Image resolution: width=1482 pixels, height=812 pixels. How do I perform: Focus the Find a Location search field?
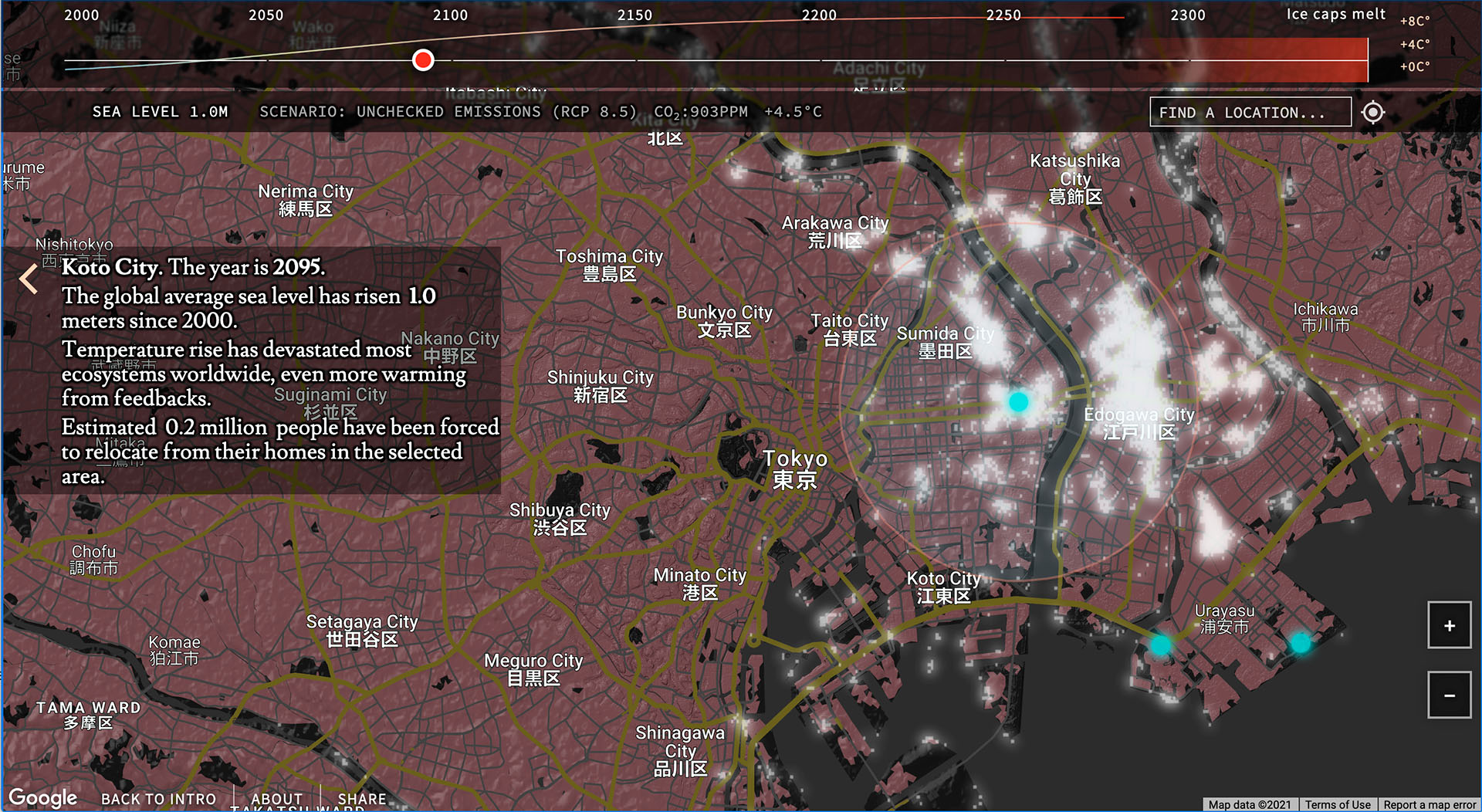[1250, 112]
